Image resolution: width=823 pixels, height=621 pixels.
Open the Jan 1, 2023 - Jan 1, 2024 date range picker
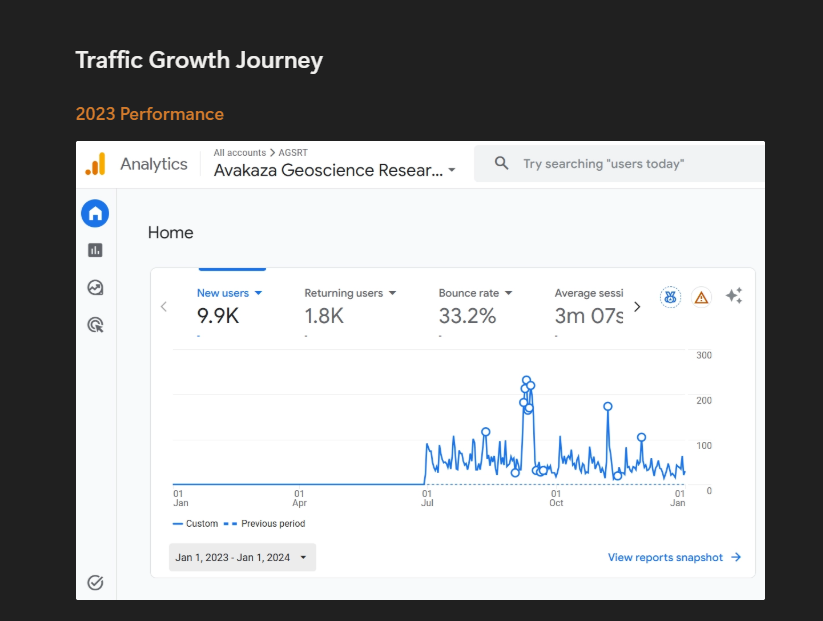[x=242, y=557]
